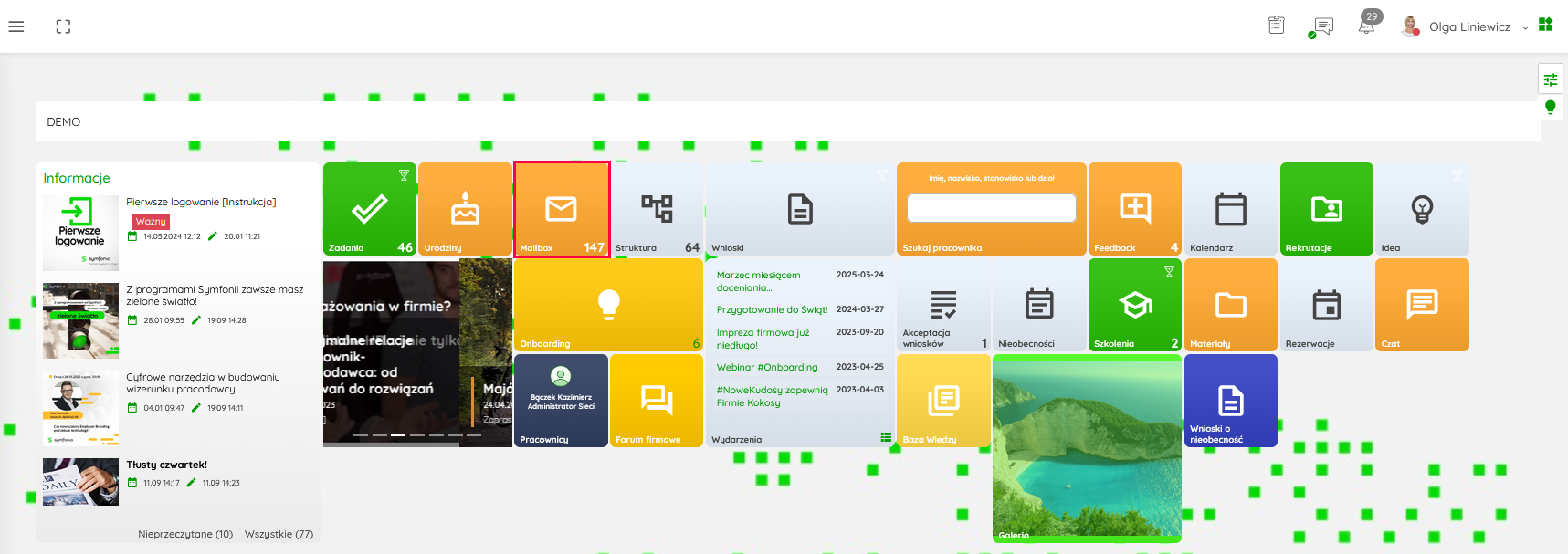The height and width of the screenshot is (554, 1568).
Task: Expand the hamburger main menu
Action: click(16, 26)
